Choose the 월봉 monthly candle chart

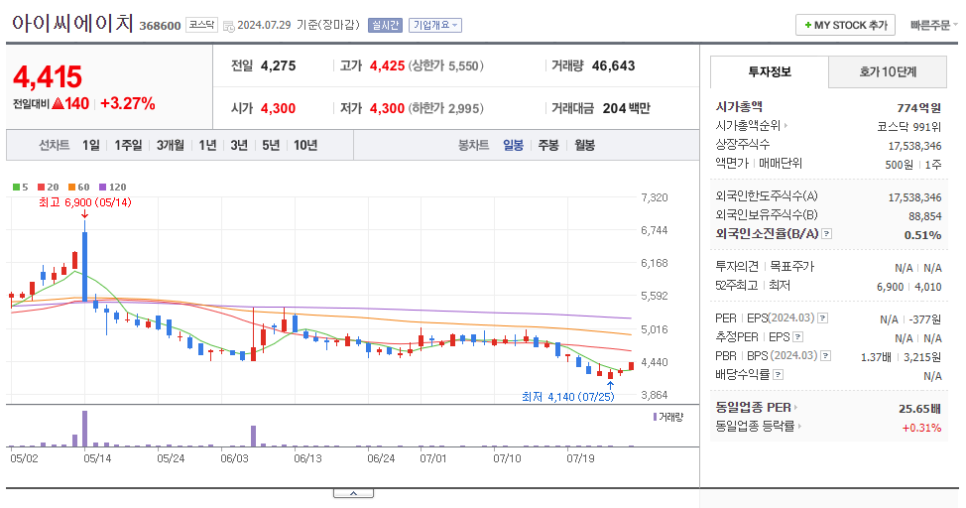pos(585,145)
